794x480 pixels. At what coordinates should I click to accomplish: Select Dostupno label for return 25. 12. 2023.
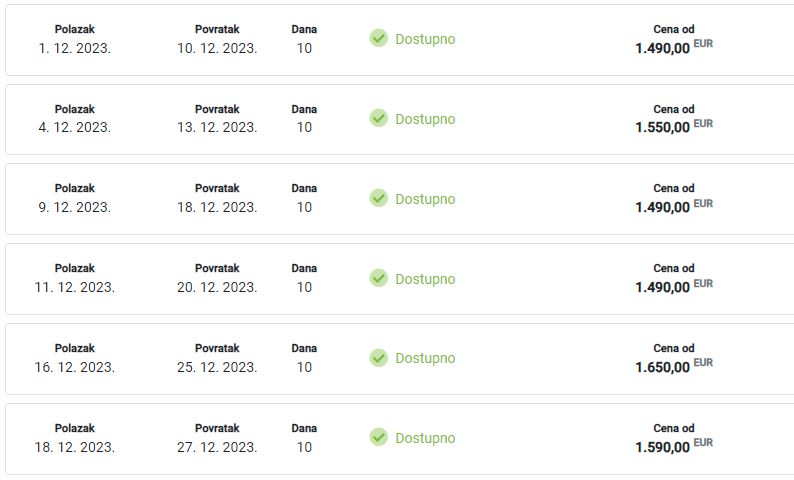click(425, 358)
